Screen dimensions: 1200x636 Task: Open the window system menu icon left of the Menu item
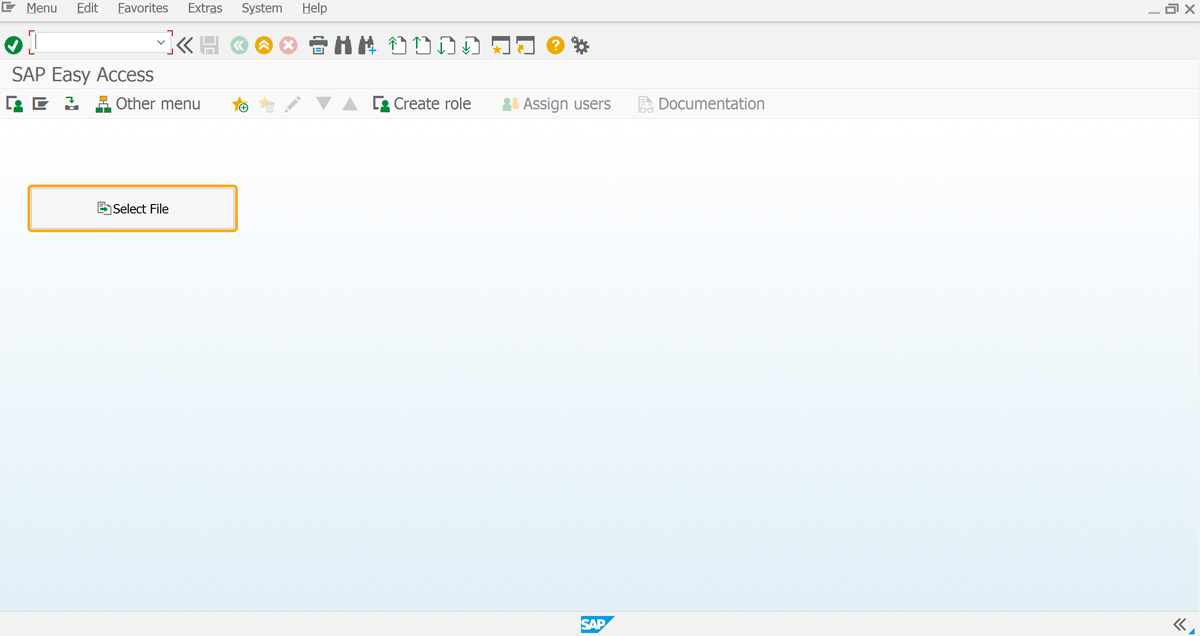8,7
